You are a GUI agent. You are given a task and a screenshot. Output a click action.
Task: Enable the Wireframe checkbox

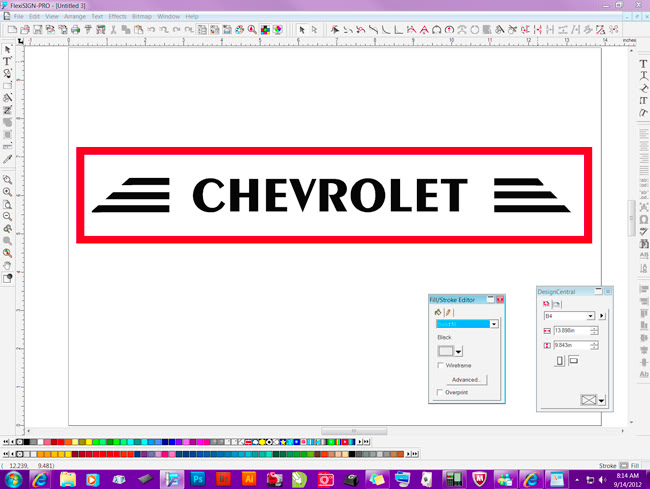point(441,366)
